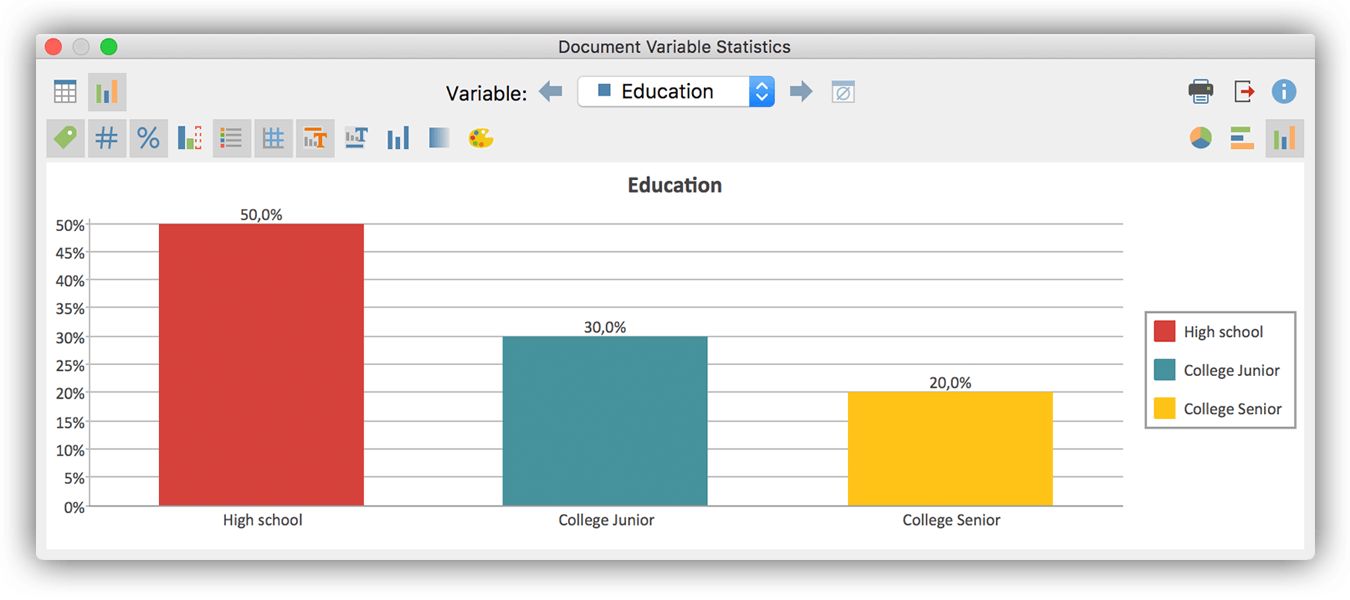The height and width of the screenshot is (600, 1350).
Task: Switch to table view
Action: pyautogui.click(x=65, y=92)
